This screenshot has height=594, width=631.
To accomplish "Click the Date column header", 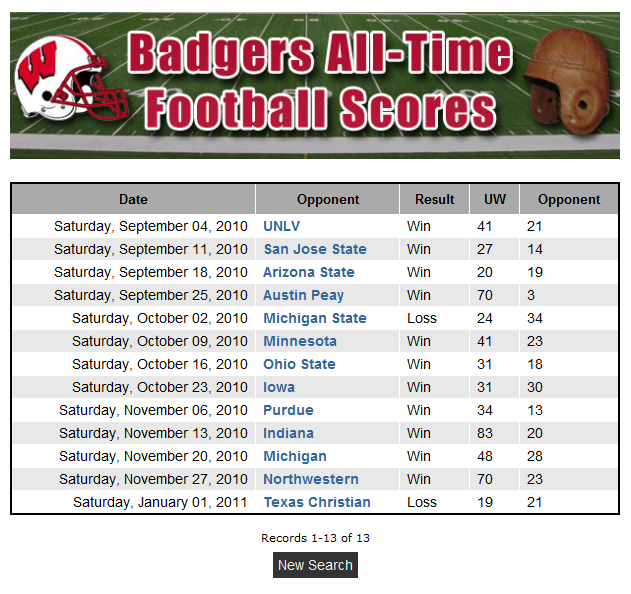I will click(x=134, y=199).
